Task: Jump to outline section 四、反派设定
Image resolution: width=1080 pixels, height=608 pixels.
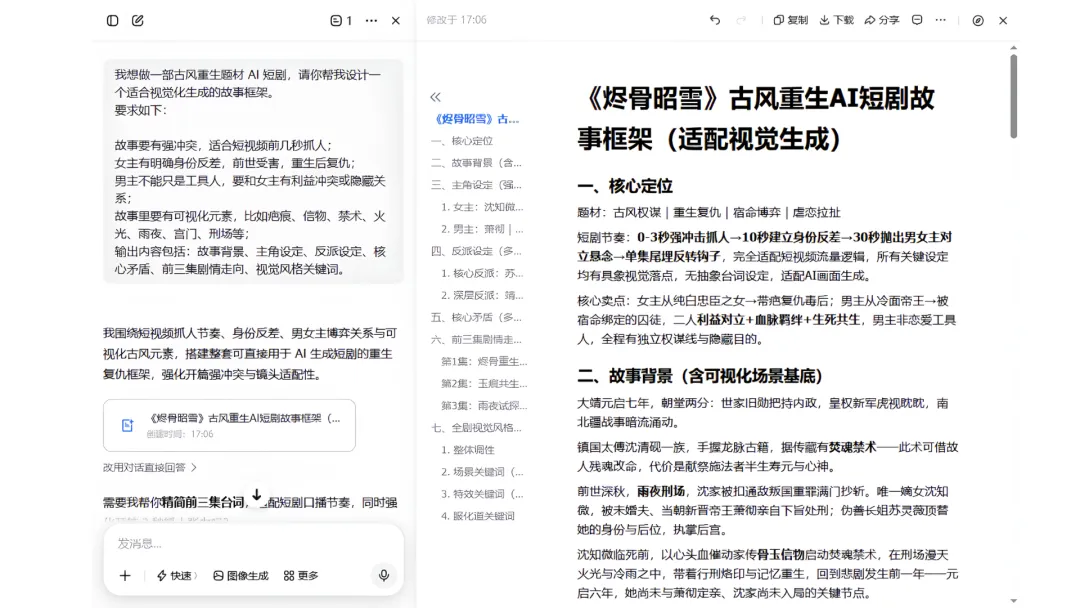Action: point(477,251)
